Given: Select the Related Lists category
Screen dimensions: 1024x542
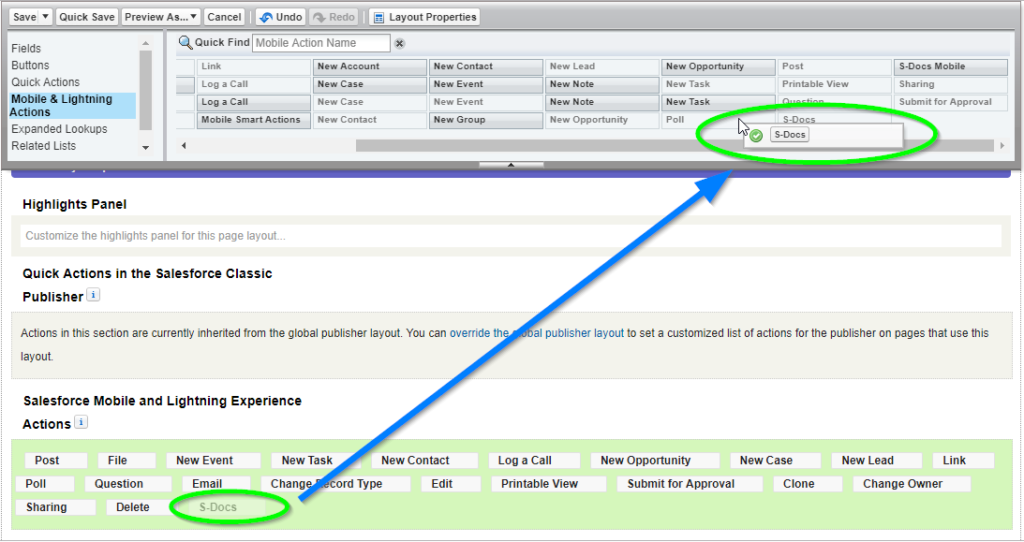Looking at the screenshot, I should (x=43, y=146).
